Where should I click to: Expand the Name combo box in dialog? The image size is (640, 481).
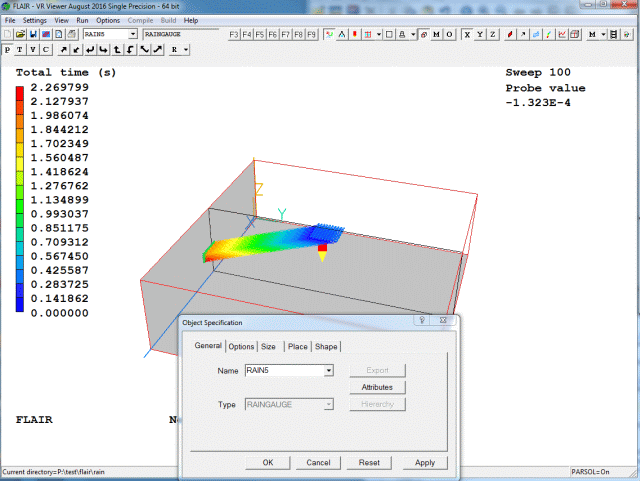328,371
